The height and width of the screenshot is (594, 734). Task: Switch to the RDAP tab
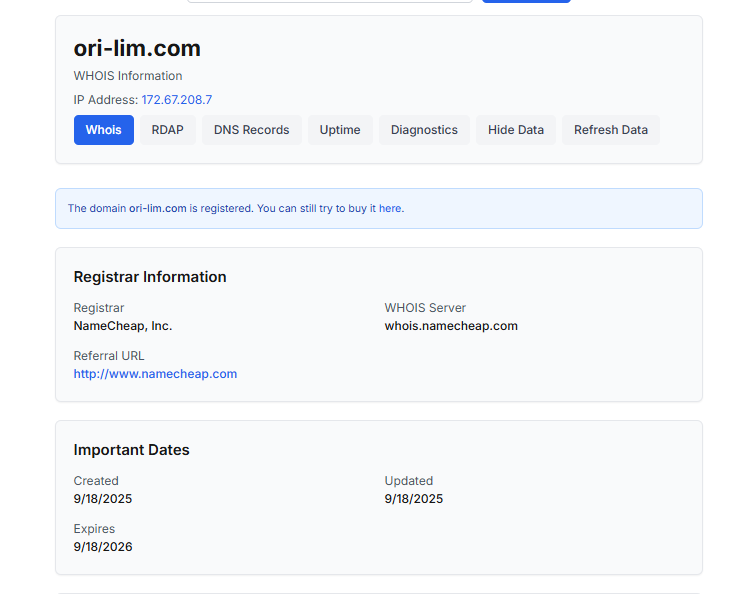pyautogui.click(x=168, y=130)
